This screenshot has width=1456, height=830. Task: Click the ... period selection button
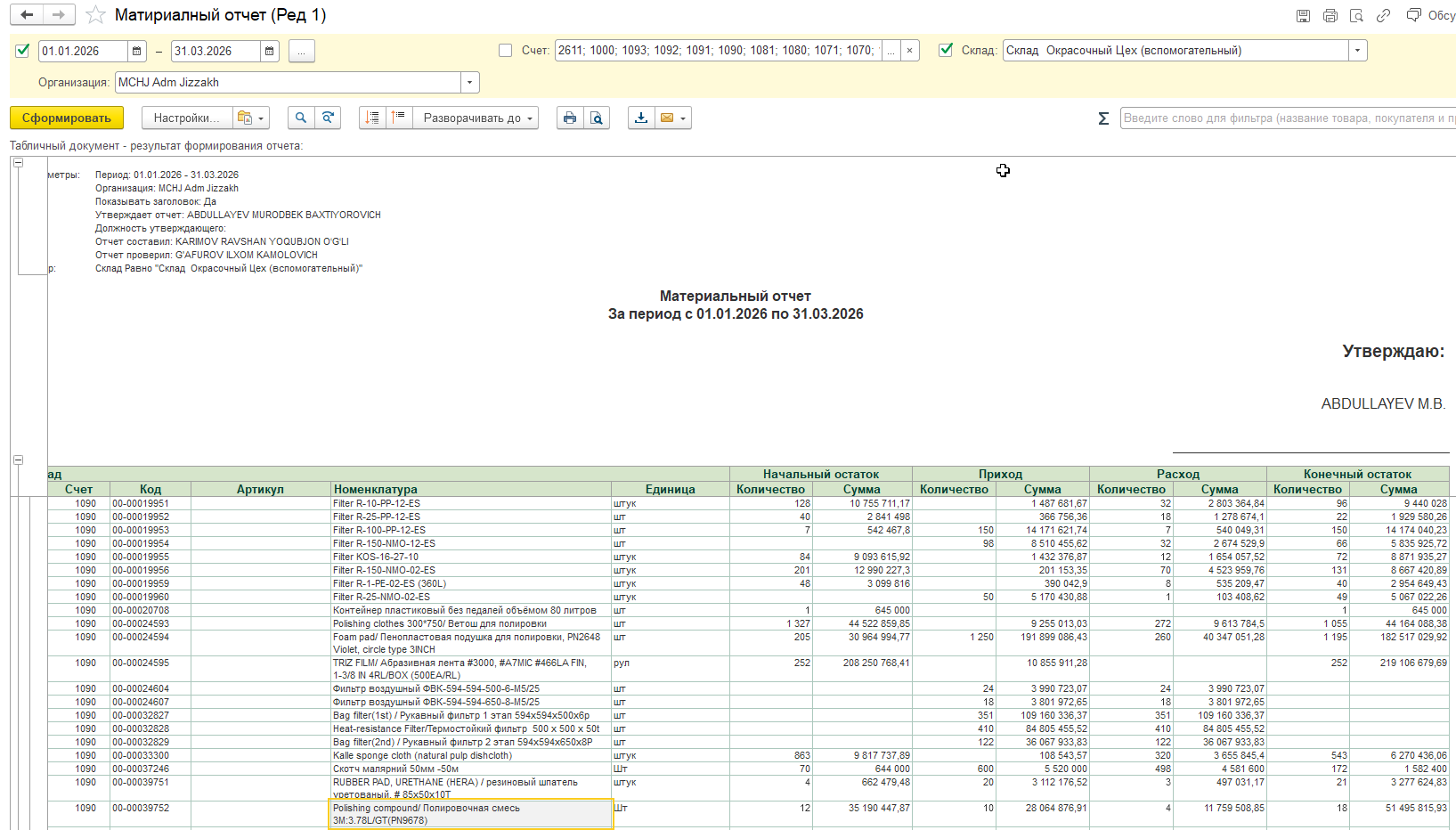click(x=301, y=51)
